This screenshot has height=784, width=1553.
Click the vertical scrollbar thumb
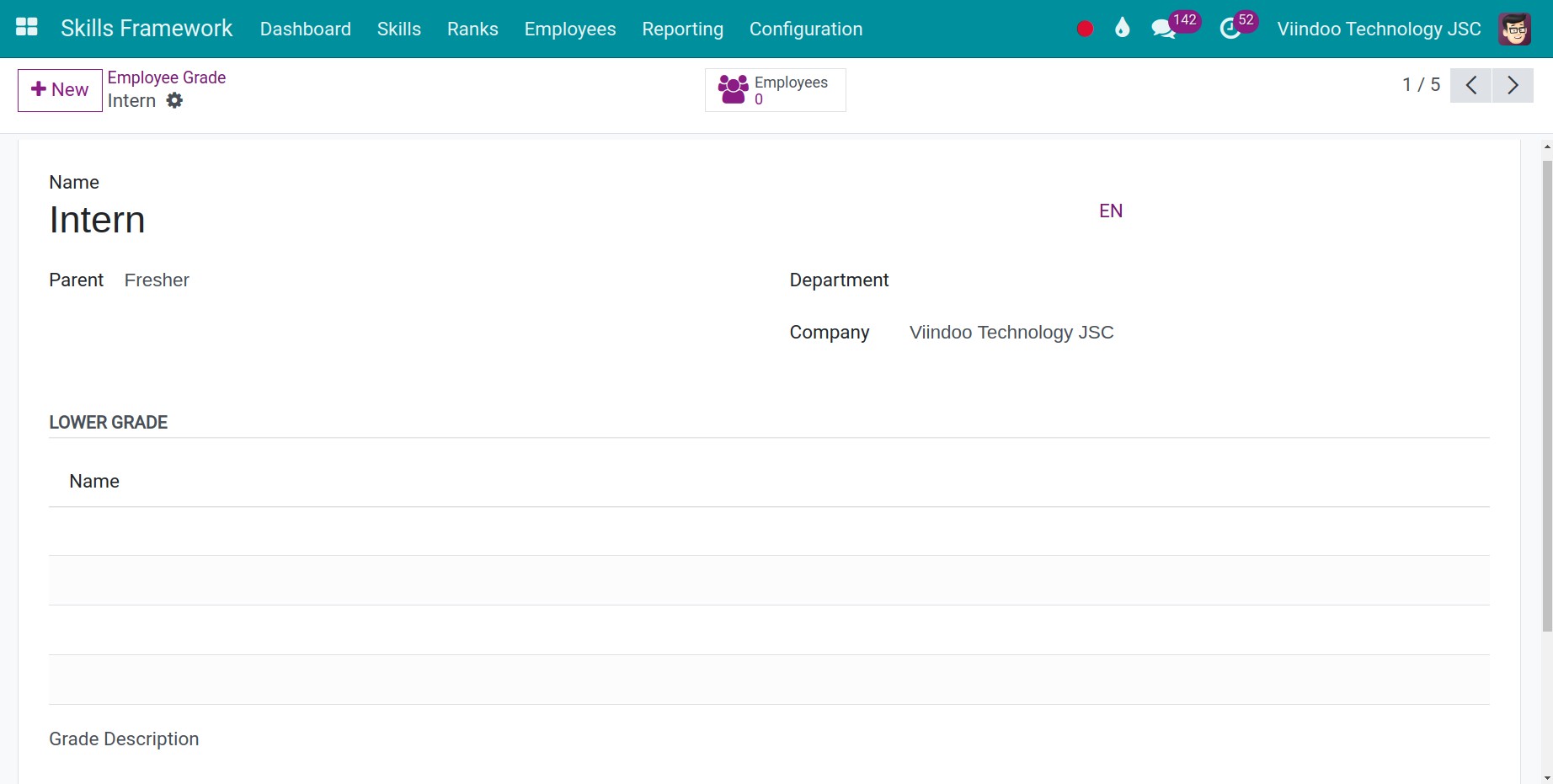(1547, 396)
